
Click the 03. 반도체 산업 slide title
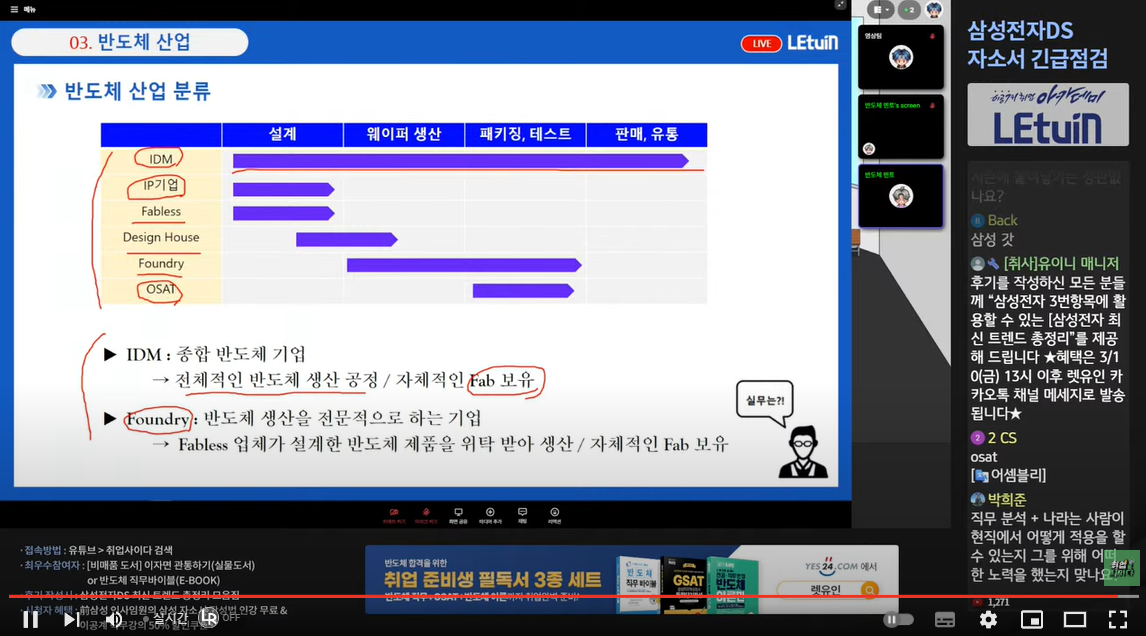point(129,42)
